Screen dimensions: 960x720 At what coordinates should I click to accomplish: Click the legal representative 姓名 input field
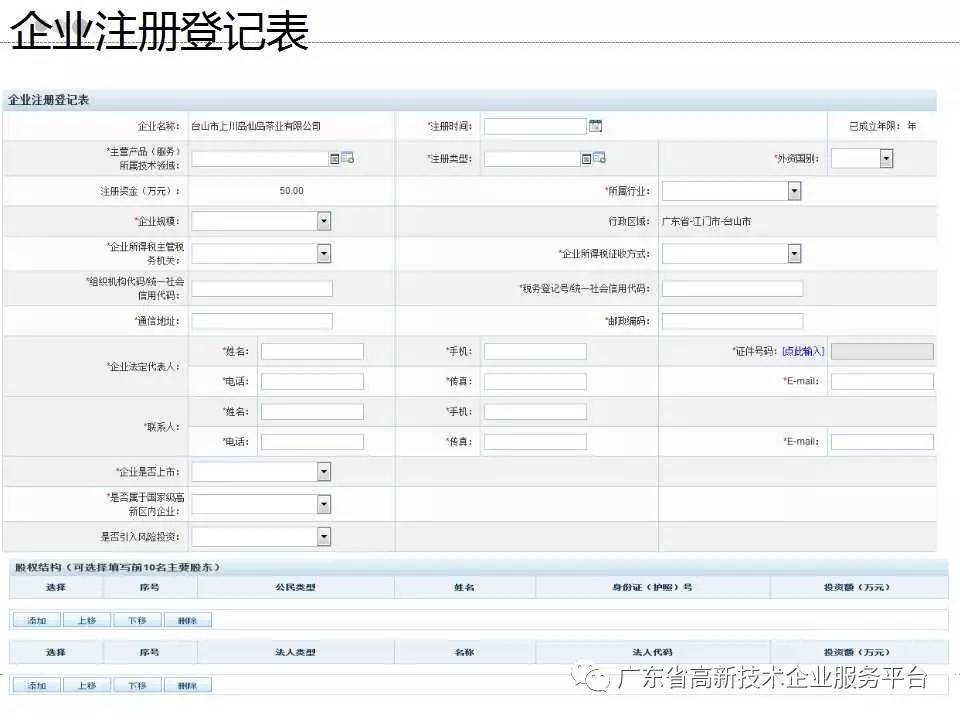(312, 351)
